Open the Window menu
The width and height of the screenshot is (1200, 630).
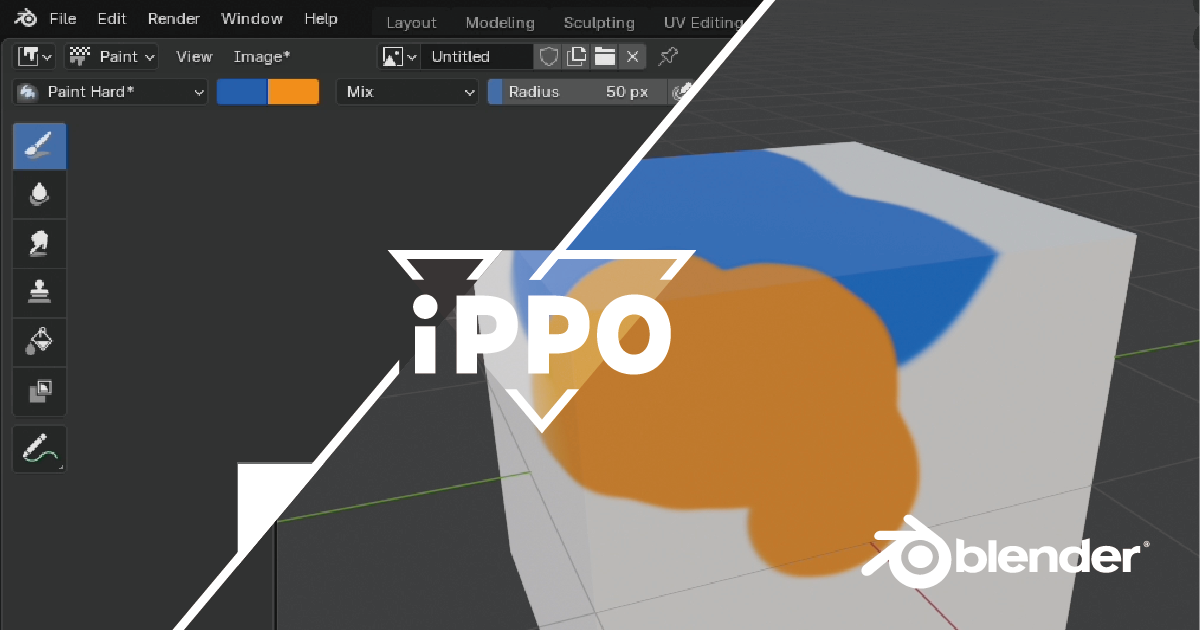(x=252, y=19)
